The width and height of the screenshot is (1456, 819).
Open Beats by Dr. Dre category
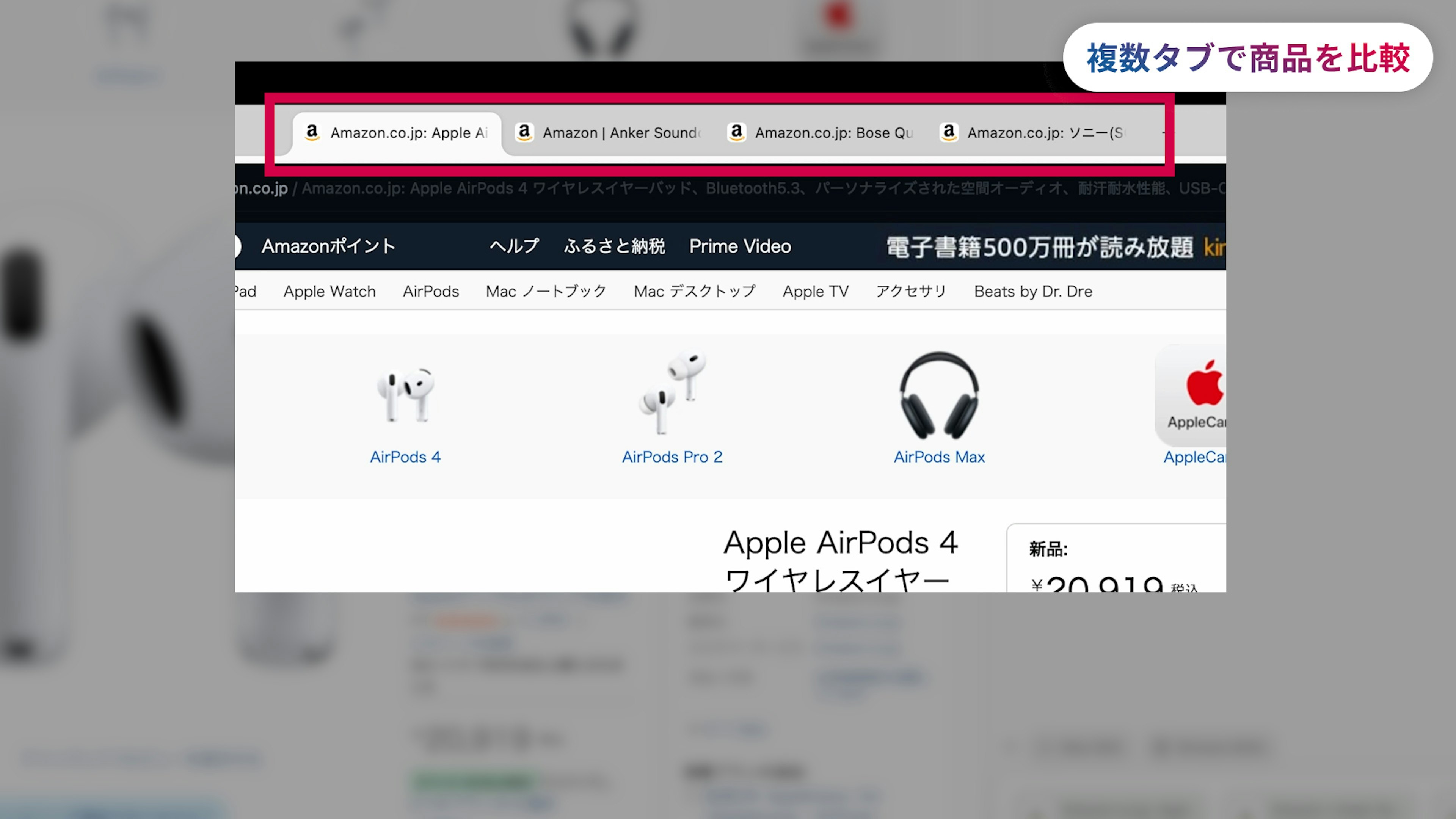[1032, 291]
